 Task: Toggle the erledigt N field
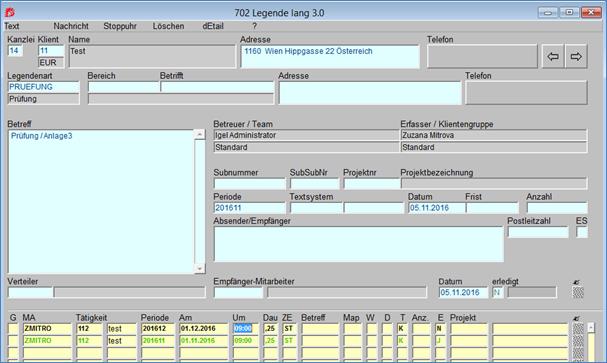click(497, 293)
